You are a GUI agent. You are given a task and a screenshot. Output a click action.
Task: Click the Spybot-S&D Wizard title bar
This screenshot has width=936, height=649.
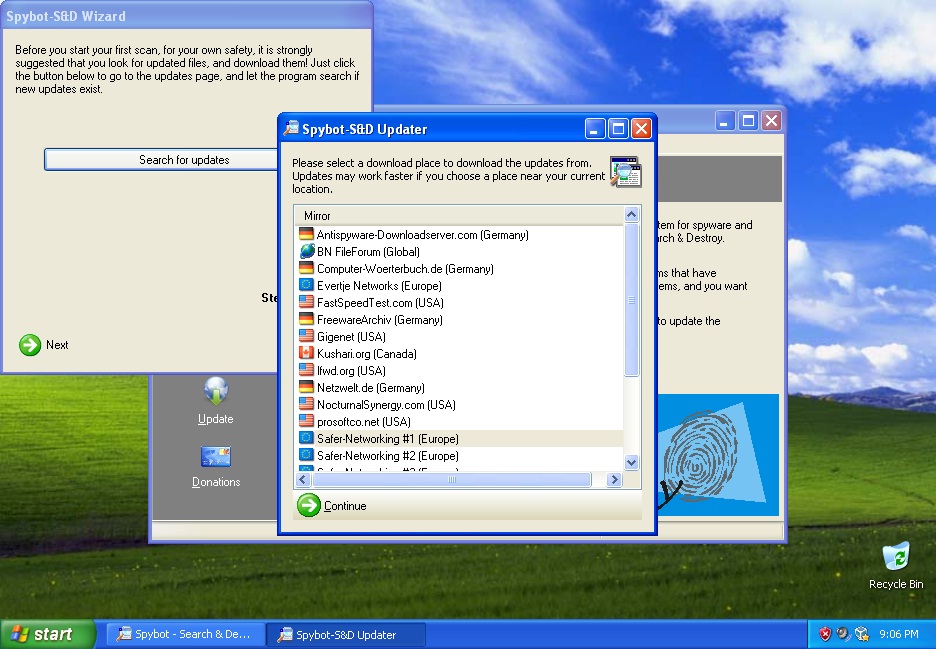[x=186, y=16]
